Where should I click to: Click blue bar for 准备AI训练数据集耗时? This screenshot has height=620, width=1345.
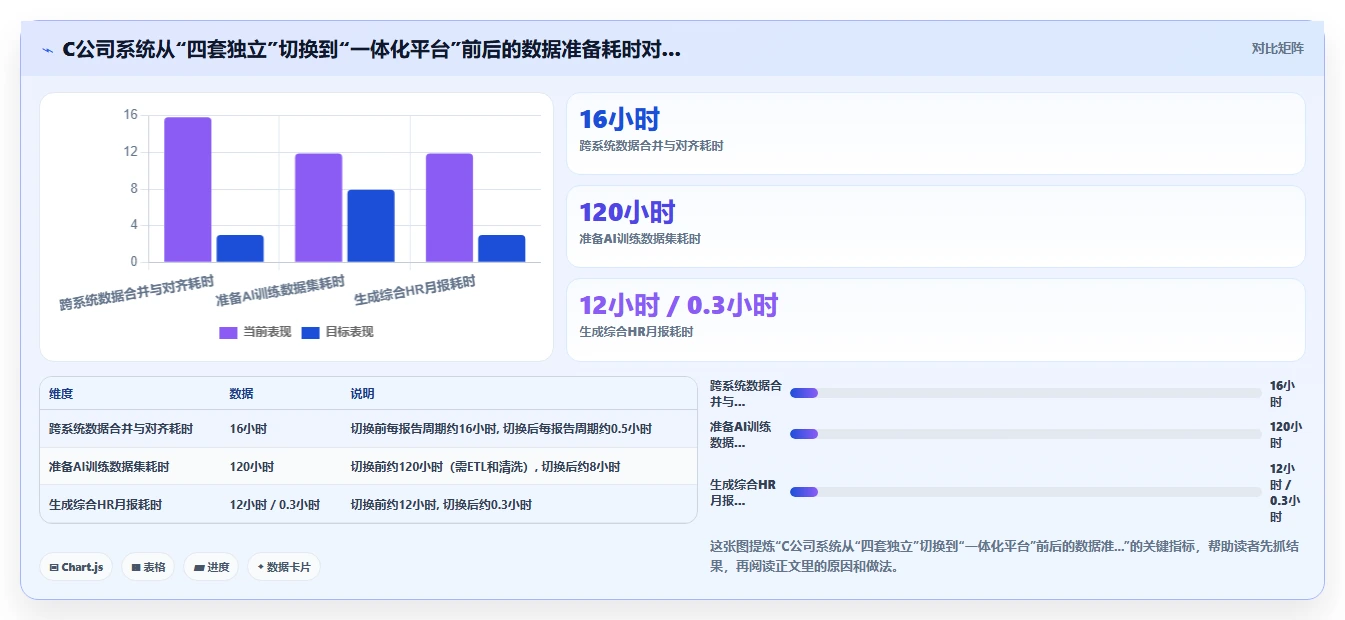coord(371,226)
